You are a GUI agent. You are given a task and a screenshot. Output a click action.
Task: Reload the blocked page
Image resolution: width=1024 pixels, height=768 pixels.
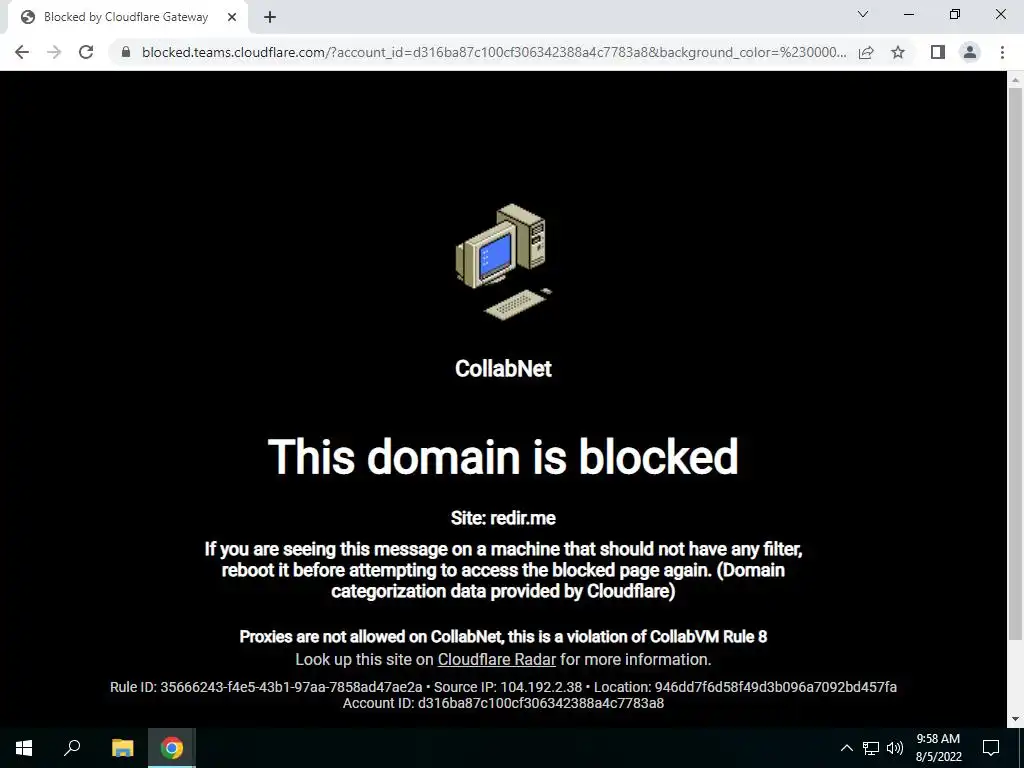pyautogui.click(x=86, y=52)
